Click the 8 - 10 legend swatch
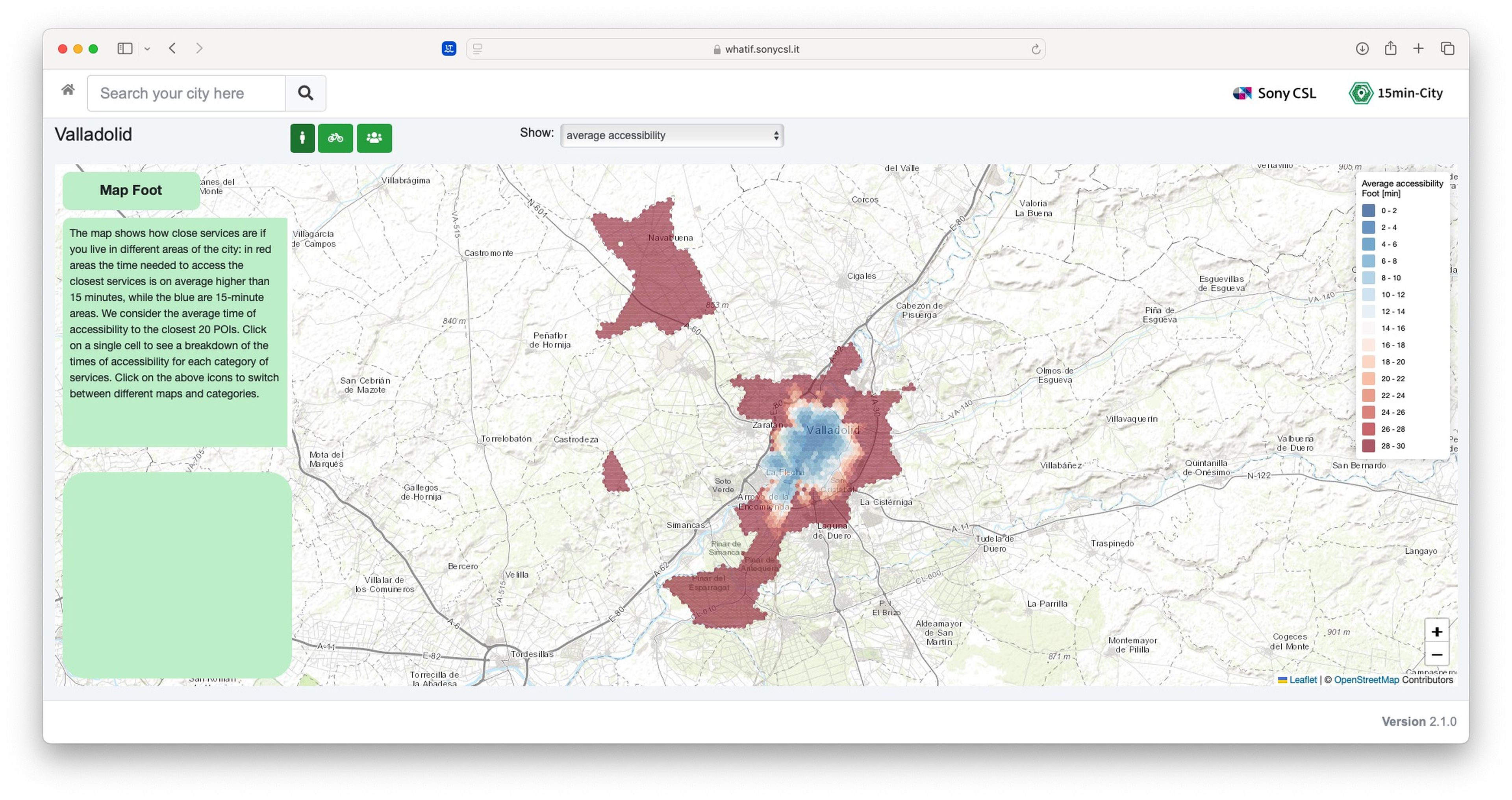1512x800 pixels. (1368, 278)
